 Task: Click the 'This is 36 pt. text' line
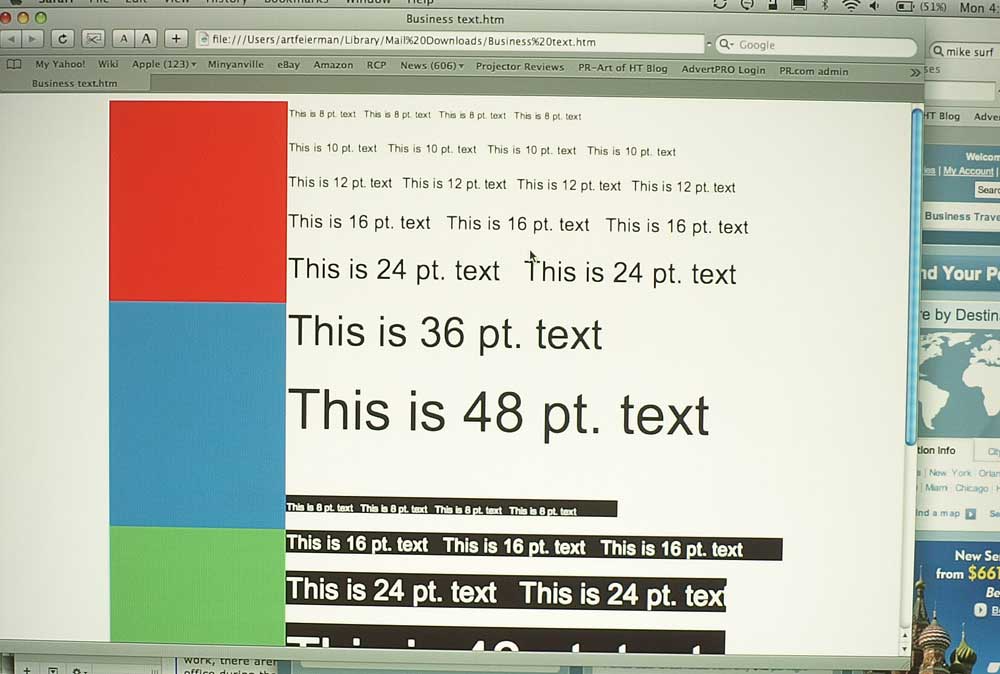coord(445,333)
